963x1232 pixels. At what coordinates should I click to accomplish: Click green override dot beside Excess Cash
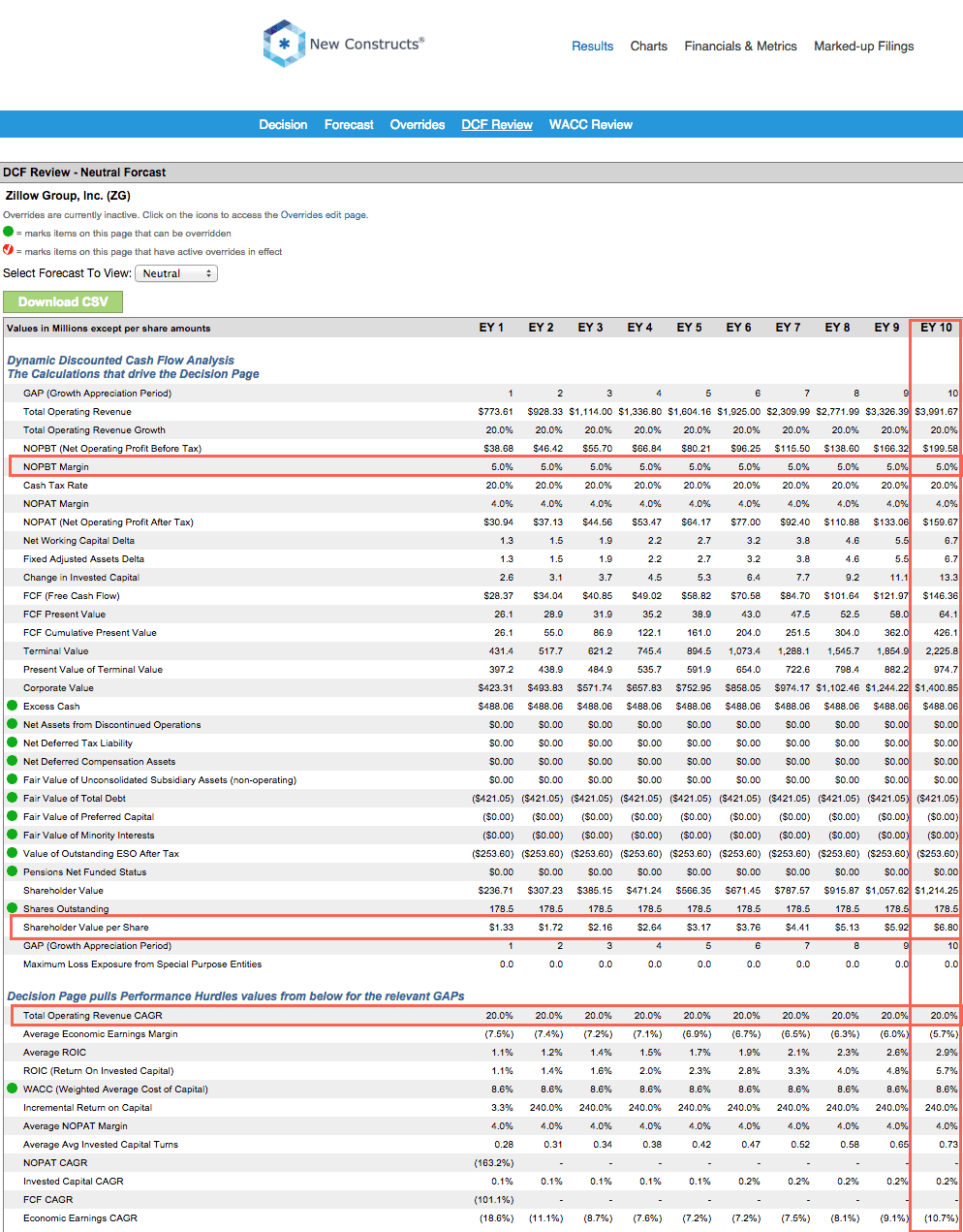13,706
